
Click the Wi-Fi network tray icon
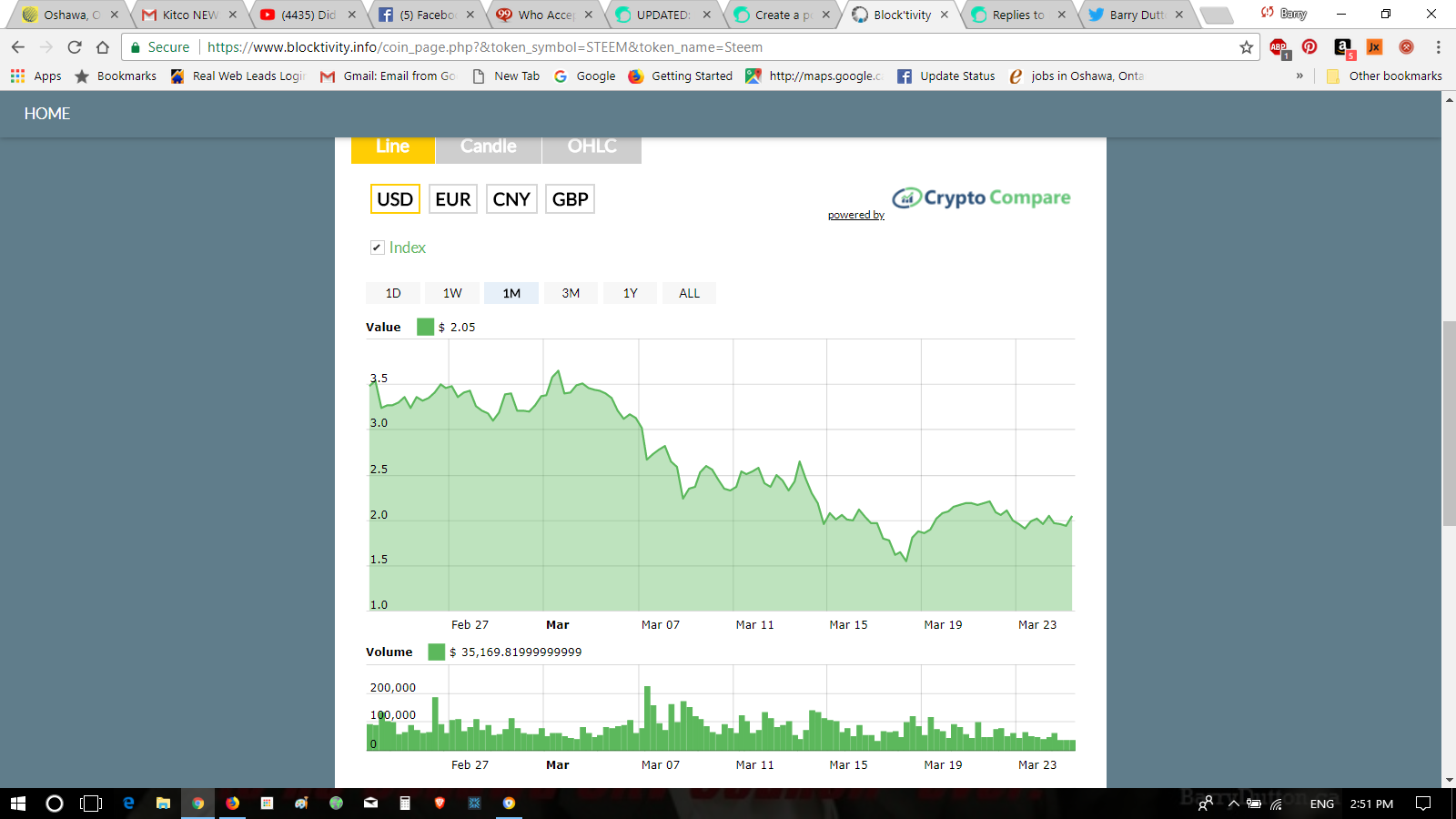[1277, 804]
